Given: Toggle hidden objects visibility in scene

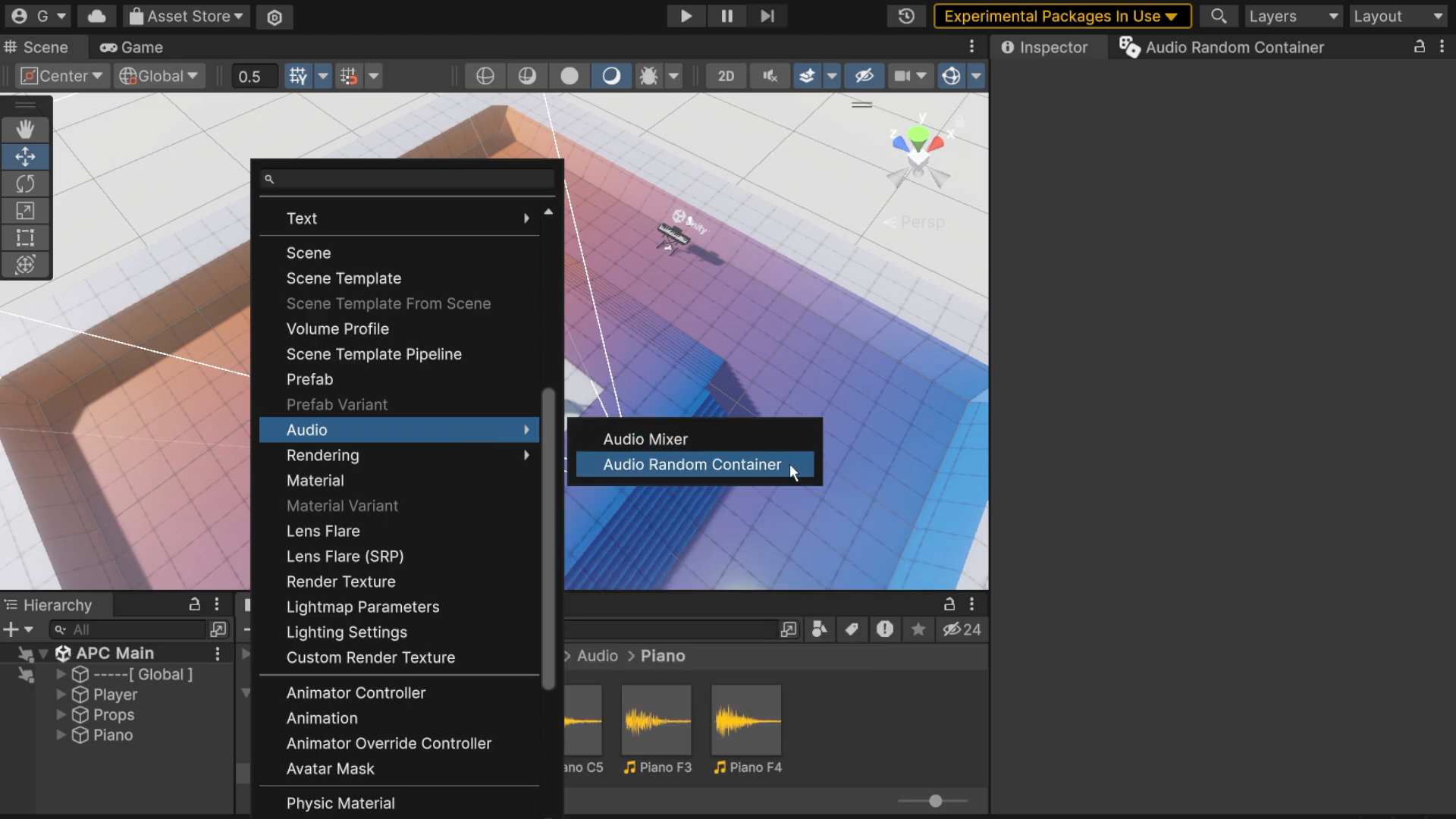Looking at the screenshot, I should (x=864, y=76).
